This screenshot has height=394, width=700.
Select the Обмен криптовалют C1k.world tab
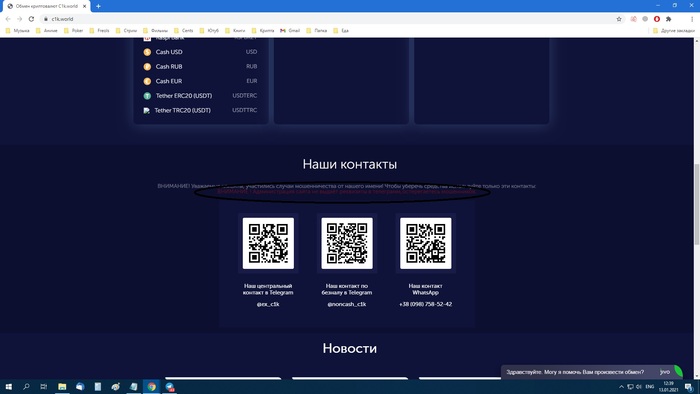pos(46,6)
